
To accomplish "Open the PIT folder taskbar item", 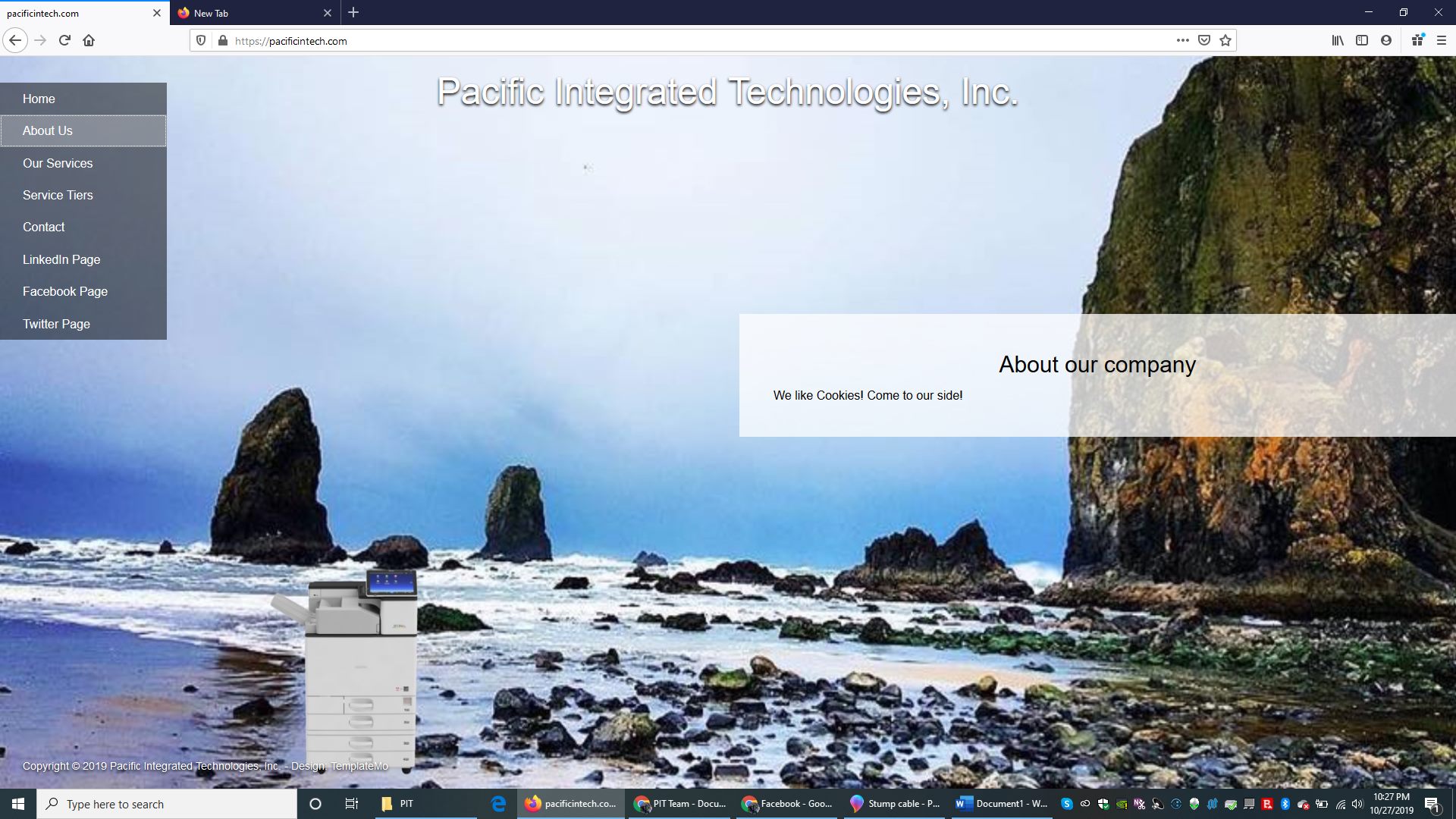I will click(x=425, y=804).
